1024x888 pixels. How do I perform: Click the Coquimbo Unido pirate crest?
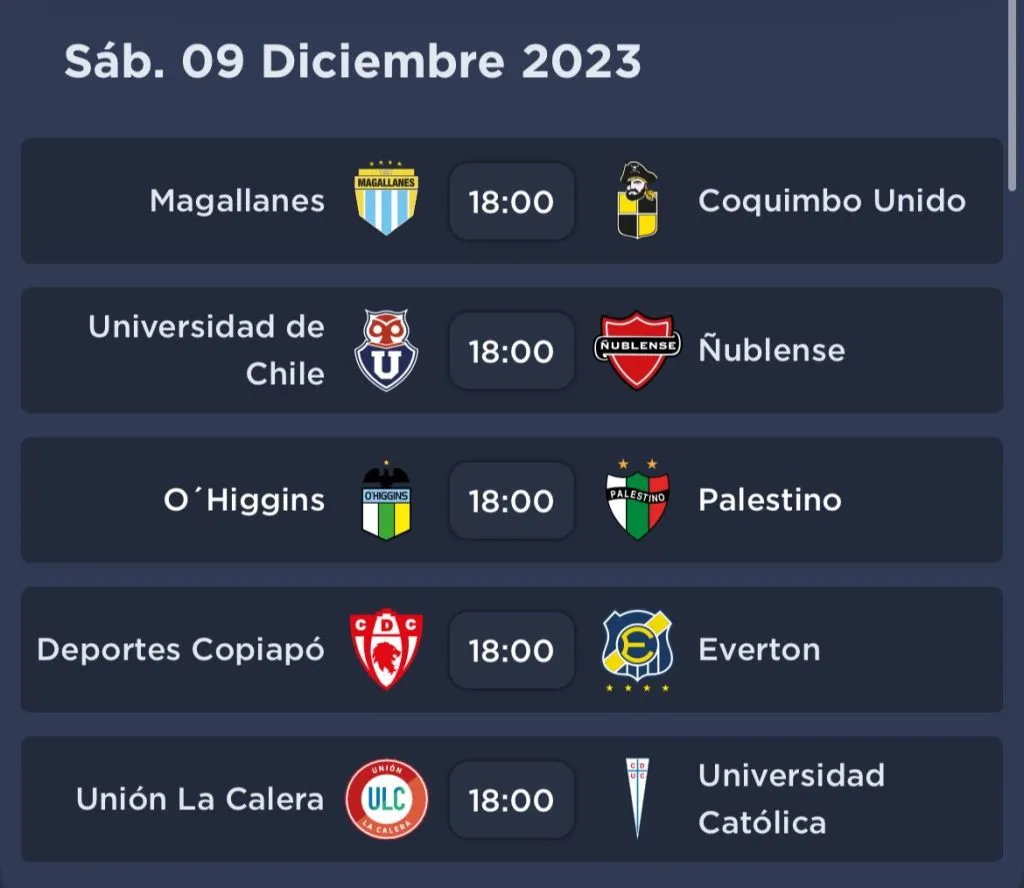pyautogui.click(x=638, y=200)
